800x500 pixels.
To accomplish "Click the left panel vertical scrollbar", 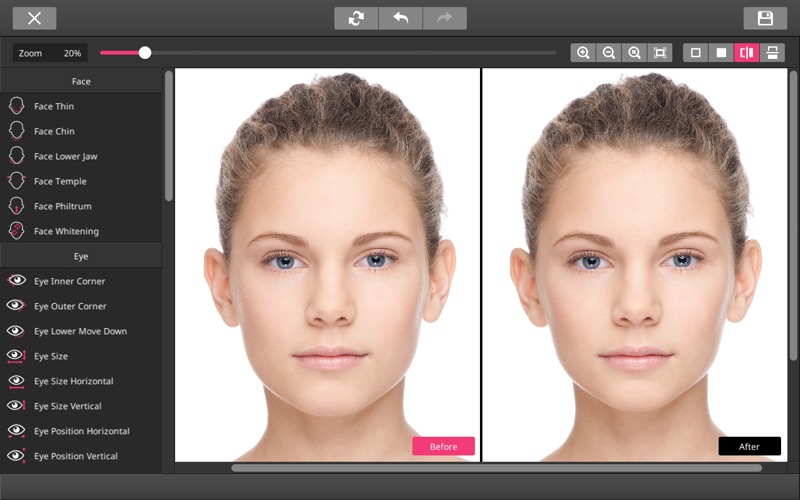I will (169, 136).
